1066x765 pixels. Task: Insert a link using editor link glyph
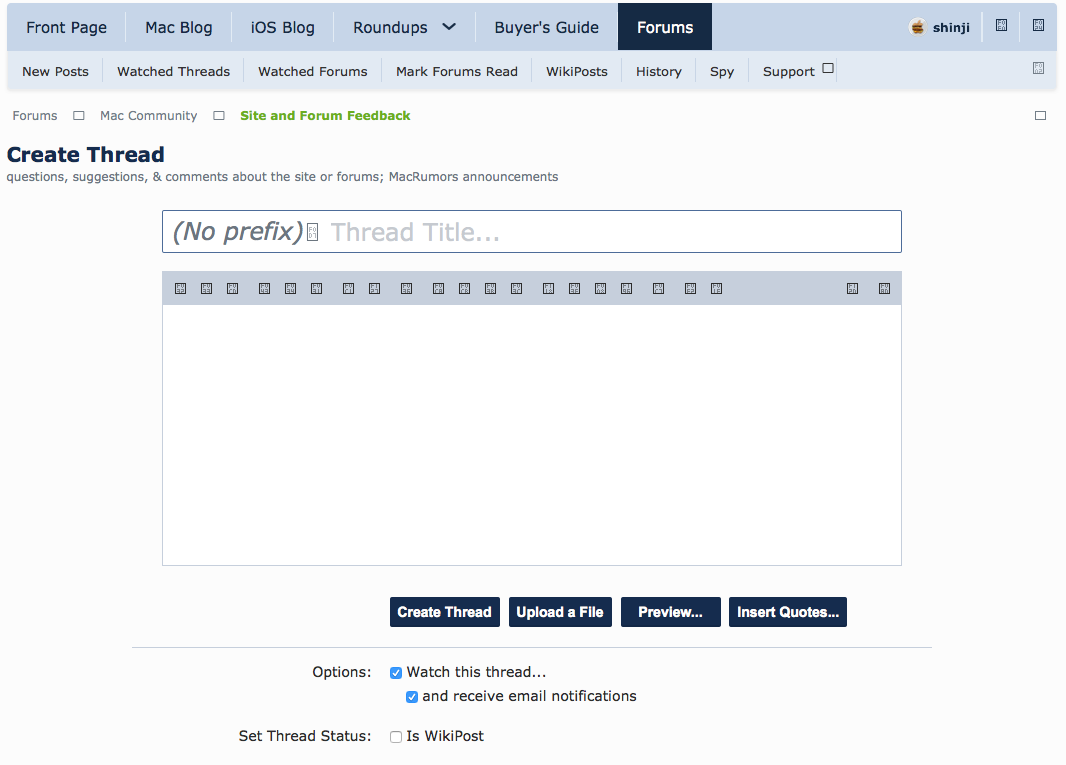coord(348,288)
